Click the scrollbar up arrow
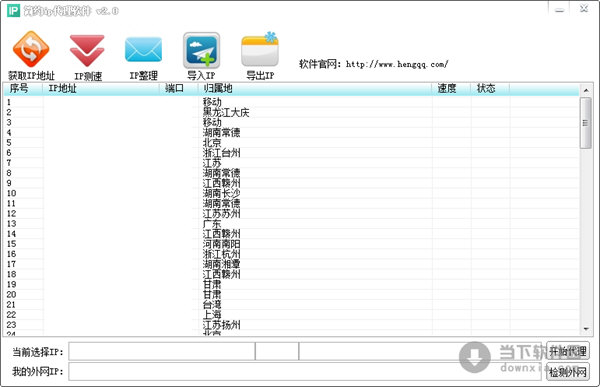Viewport: 600px width, 387px height. [x=586, y=90]
